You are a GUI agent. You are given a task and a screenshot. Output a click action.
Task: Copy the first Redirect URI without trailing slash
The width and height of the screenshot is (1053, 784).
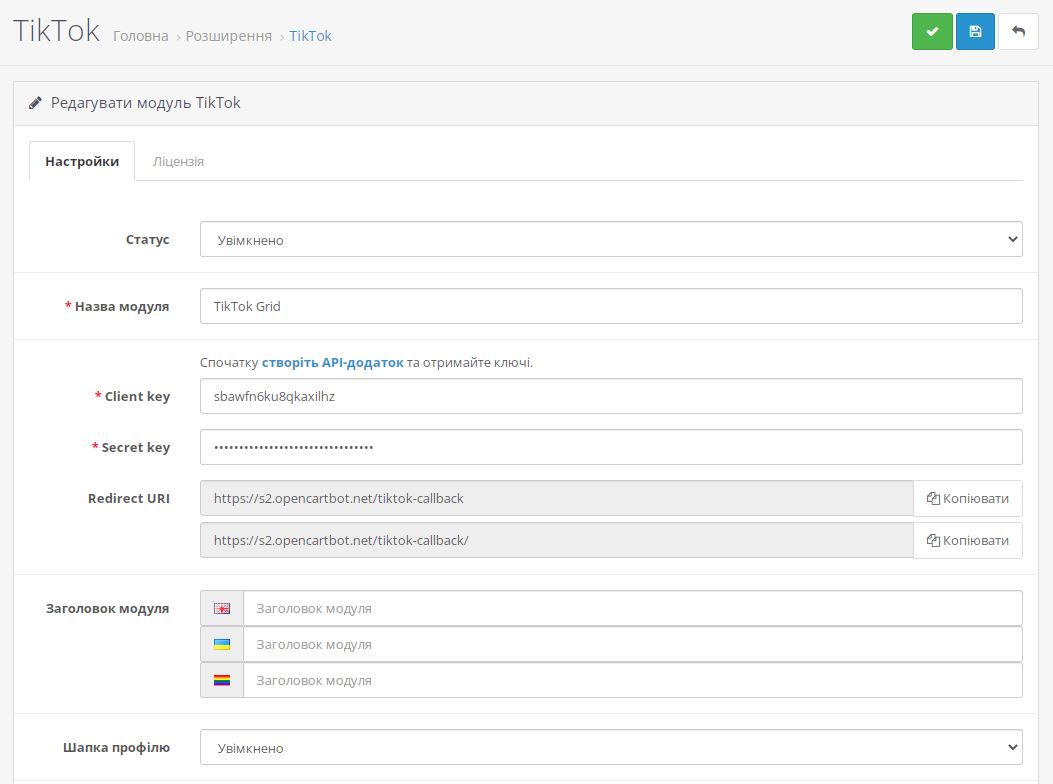pyautogui.click(x=968, y=498)
